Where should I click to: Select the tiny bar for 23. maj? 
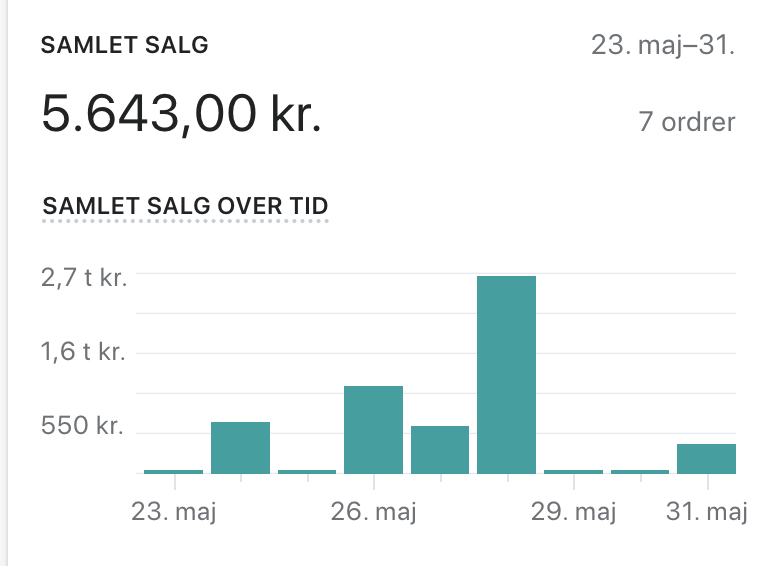pyautogui.click(x=173, y=471)
